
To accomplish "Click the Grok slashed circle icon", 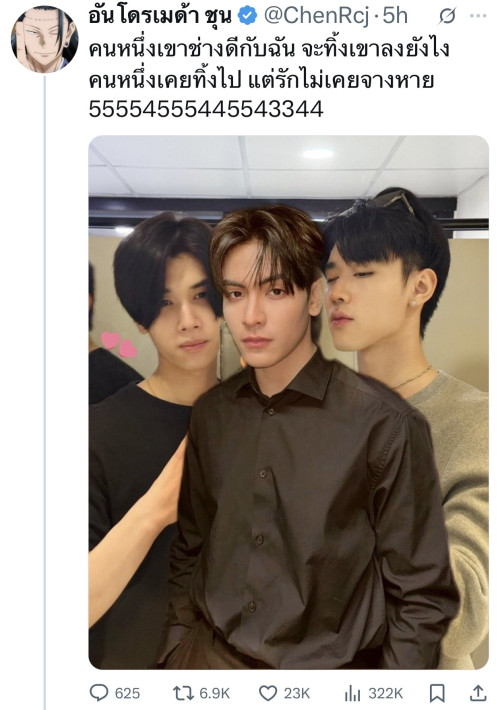I will [x=447, y=17].
